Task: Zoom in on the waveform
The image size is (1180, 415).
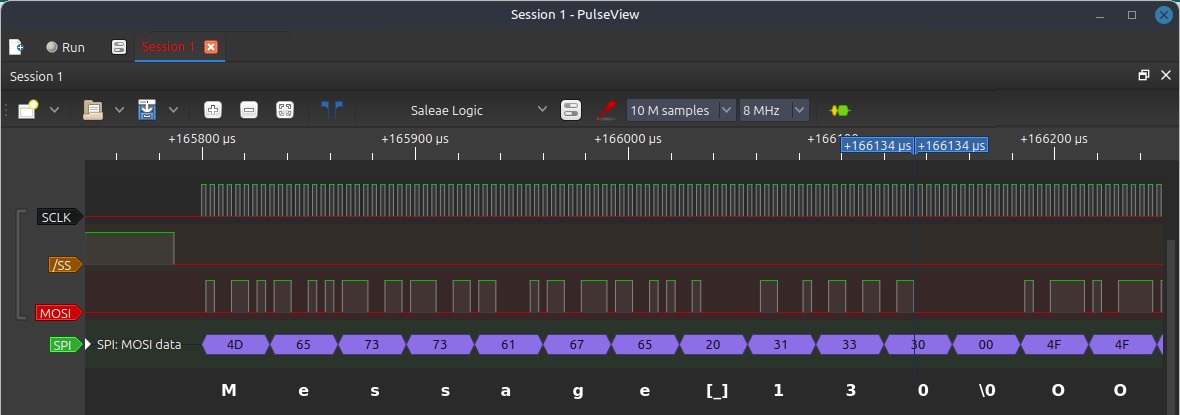Action: click(212, 110)
